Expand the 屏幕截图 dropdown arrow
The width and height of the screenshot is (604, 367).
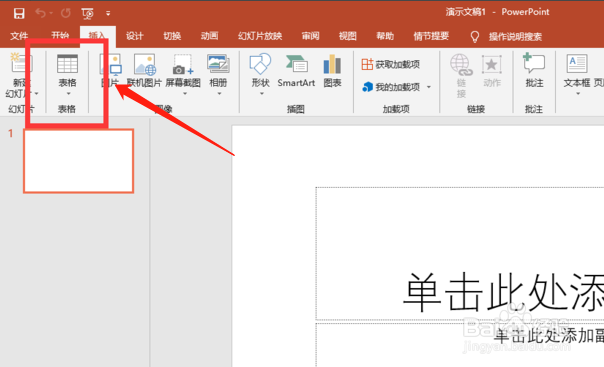(x=185, y=94)
